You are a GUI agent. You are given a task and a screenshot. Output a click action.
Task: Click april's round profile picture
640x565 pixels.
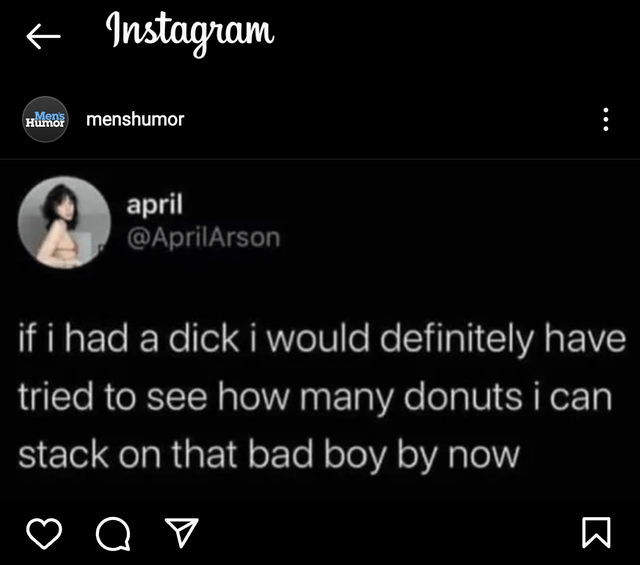pyautogui.click(x=64, y=222)
